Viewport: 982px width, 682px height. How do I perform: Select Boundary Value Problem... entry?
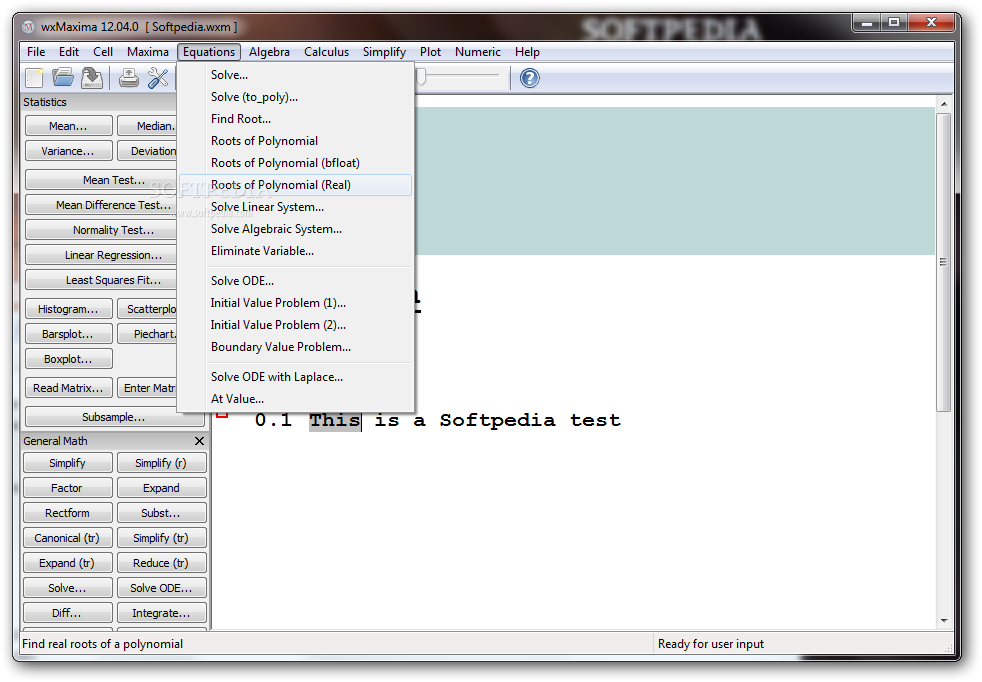tap(295, 346)
